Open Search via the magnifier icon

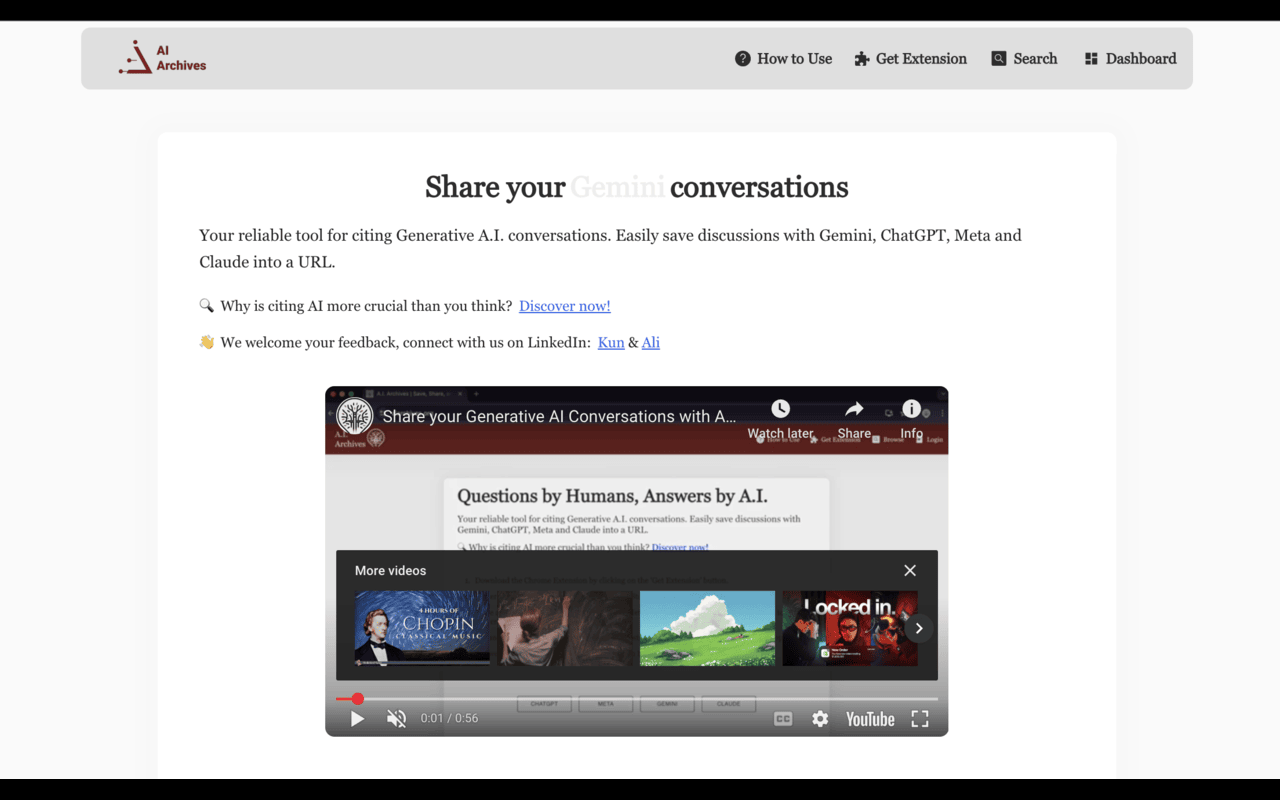click(997, 59)
